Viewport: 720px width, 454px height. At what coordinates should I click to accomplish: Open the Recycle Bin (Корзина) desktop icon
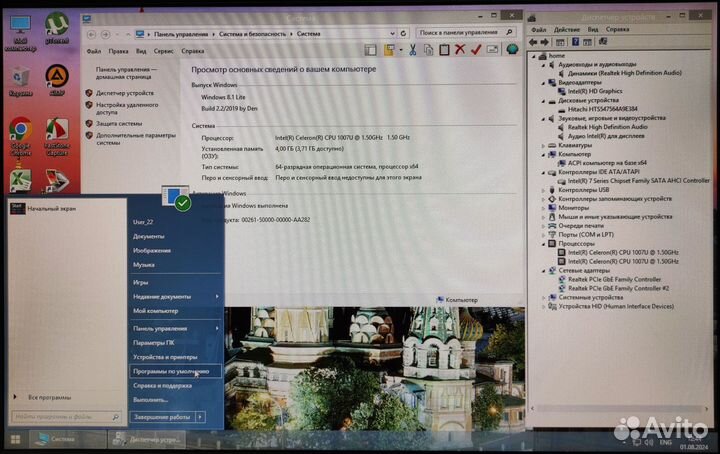pyautogui.click(x=20, y=81)
